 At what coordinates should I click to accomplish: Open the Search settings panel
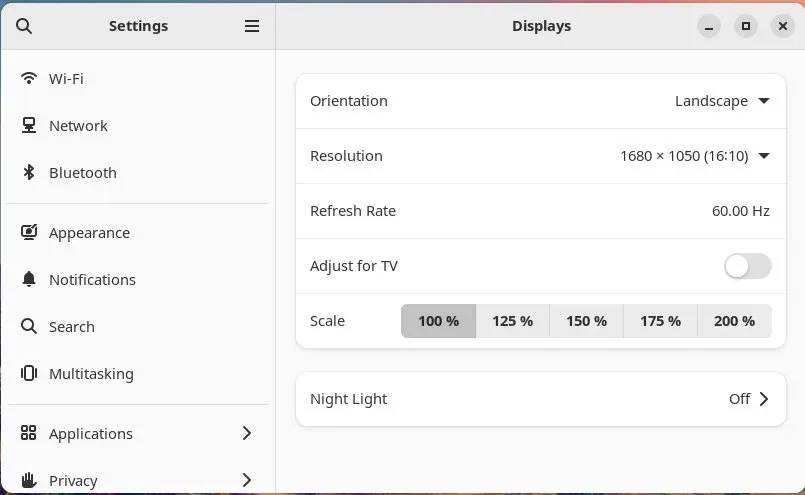(x=72, y=326)
